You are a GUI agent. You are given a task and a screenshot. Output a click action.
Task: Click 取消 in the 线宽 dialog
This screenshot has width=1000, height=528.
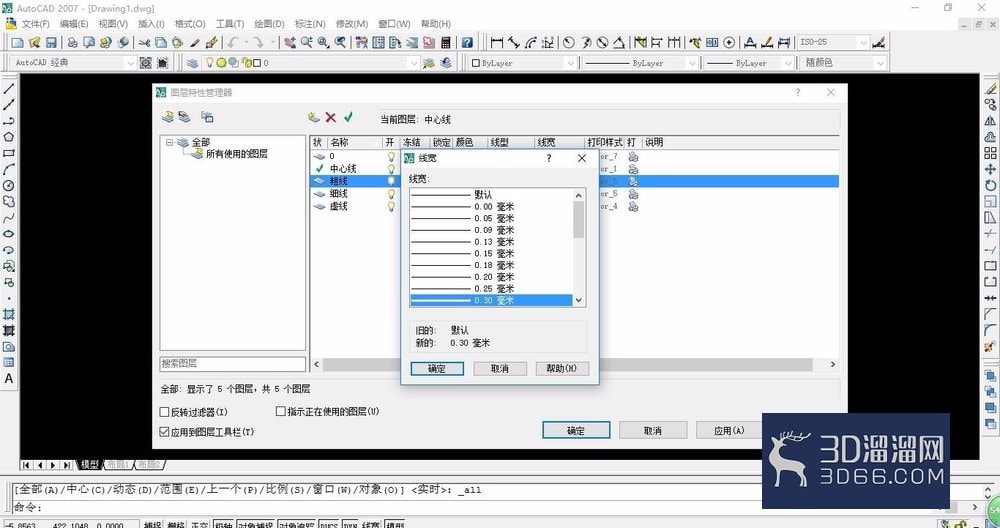click(500, 369)
